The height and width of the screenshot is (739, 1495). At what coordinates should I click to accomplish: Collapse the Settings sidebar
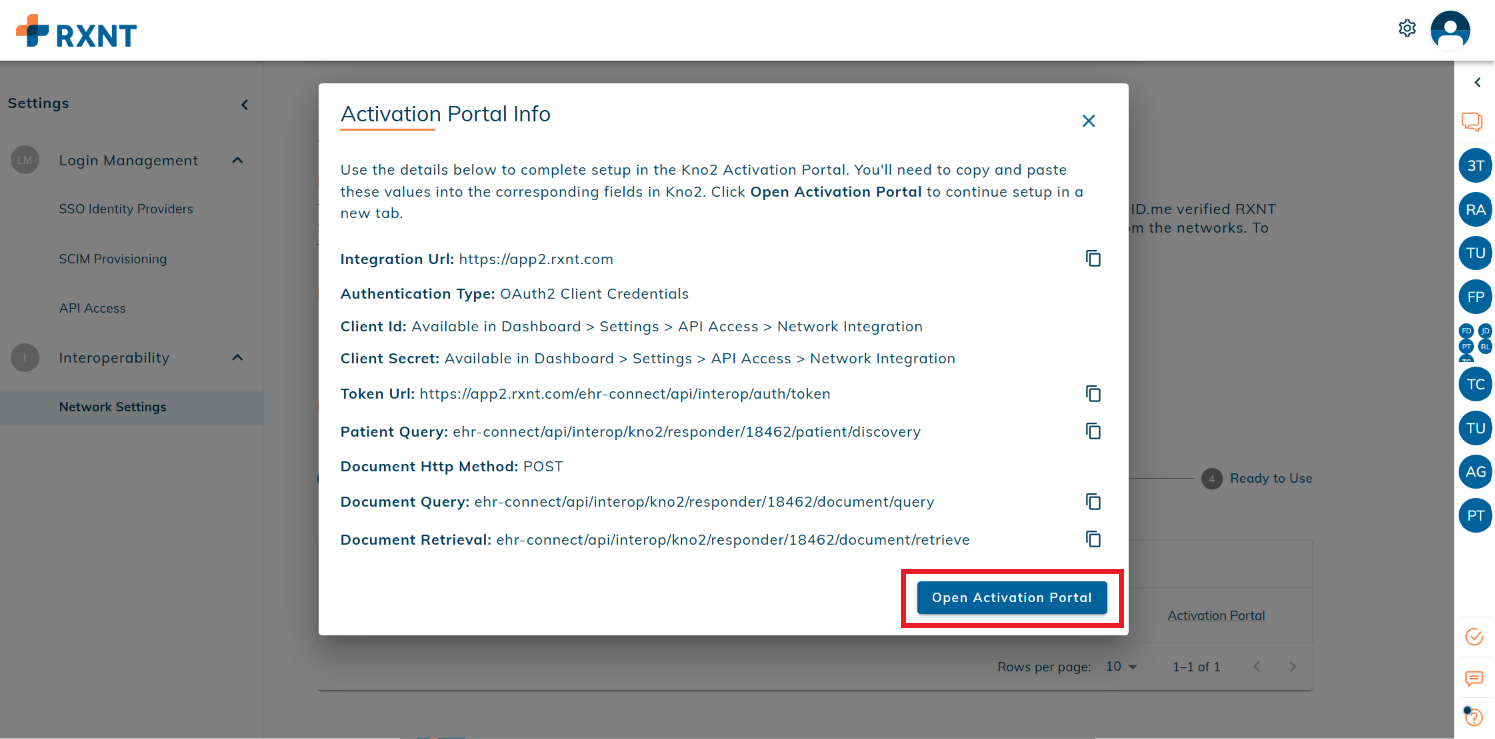244,104
